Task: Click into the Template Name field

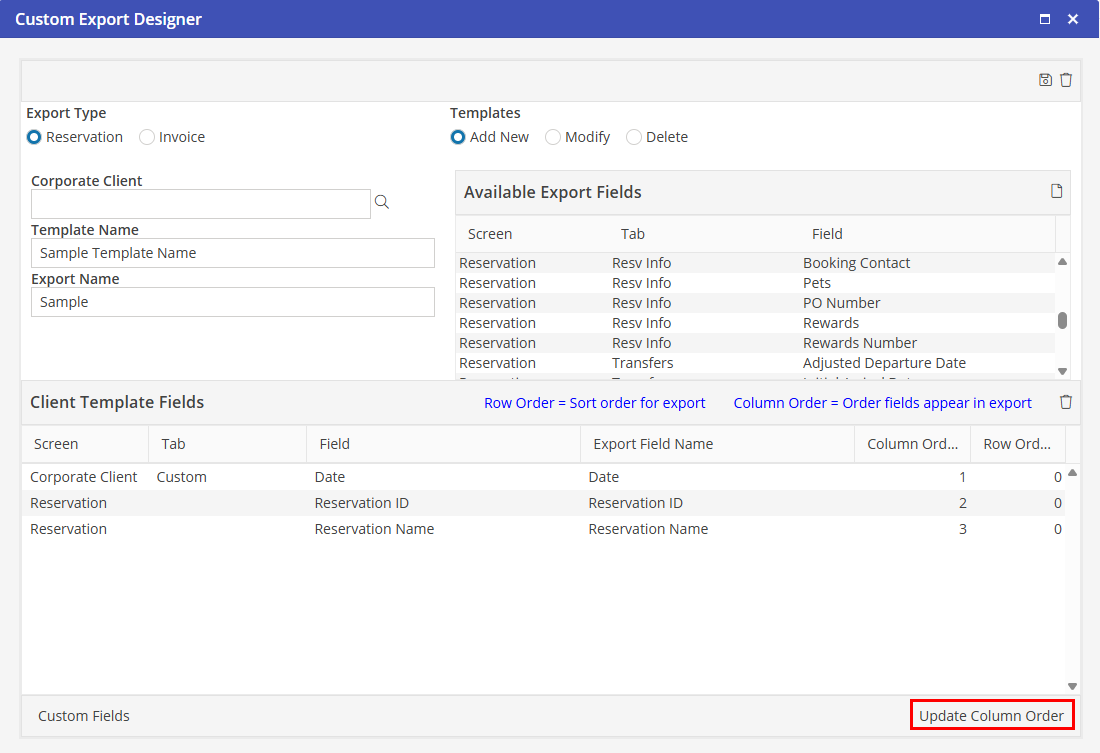Action: [x=233, y=253]
